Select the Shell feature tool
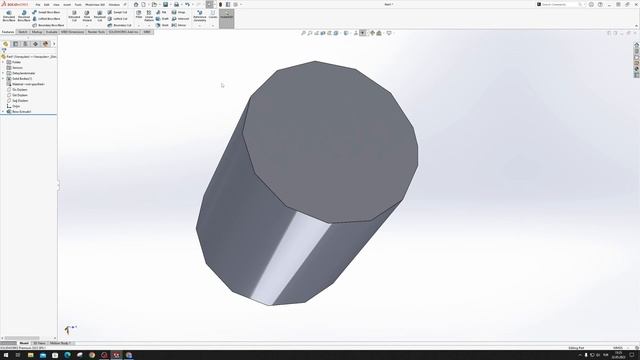The image size is (640, 360). (x=162, y=25)
